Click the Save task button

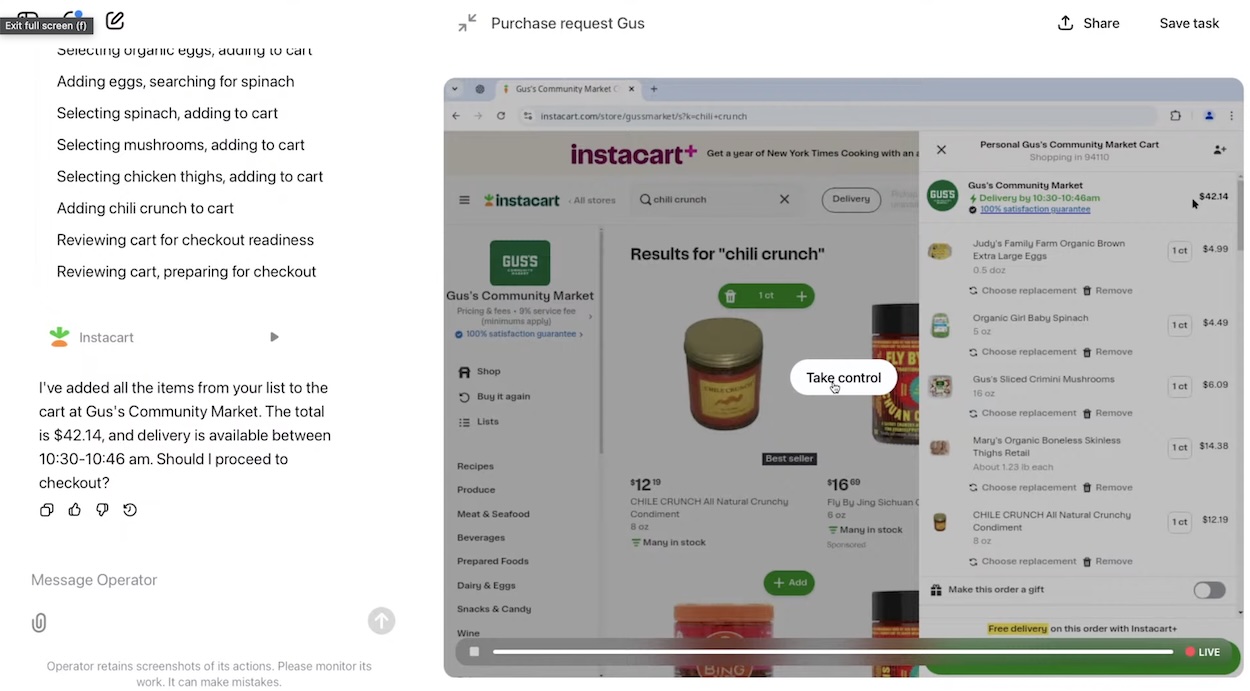1189,23
